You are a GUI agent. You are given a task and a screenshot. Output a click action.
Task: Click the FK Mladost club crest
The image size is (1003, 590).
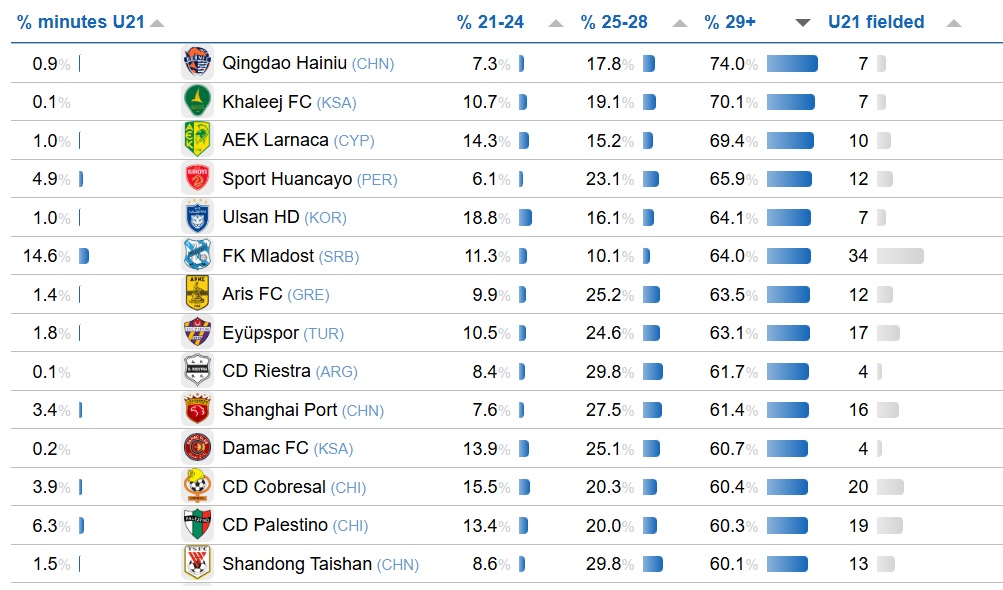tap(197, 255)
